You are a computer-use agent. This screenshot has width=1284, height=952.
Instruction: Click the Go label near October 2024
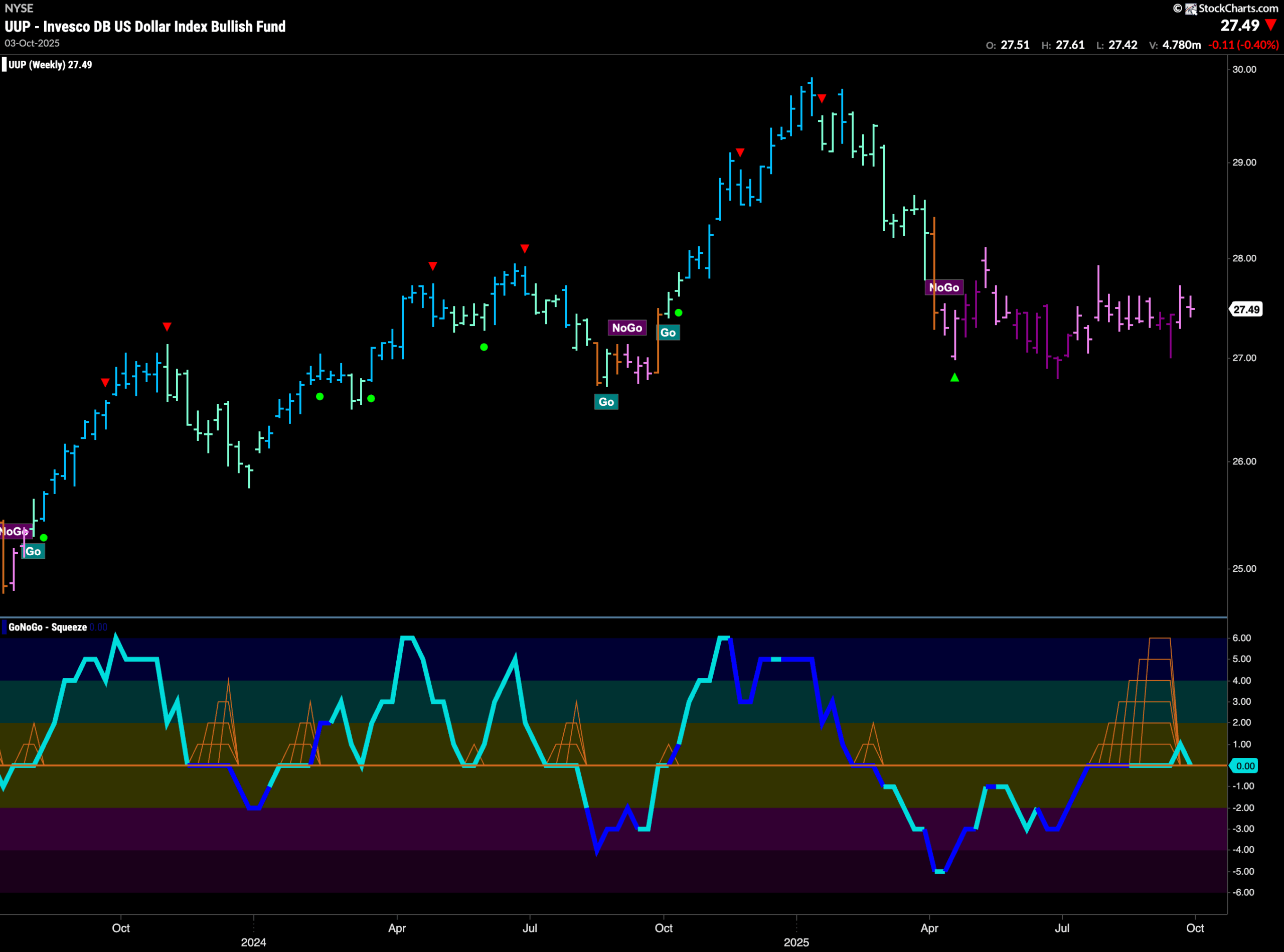point(668,333)
